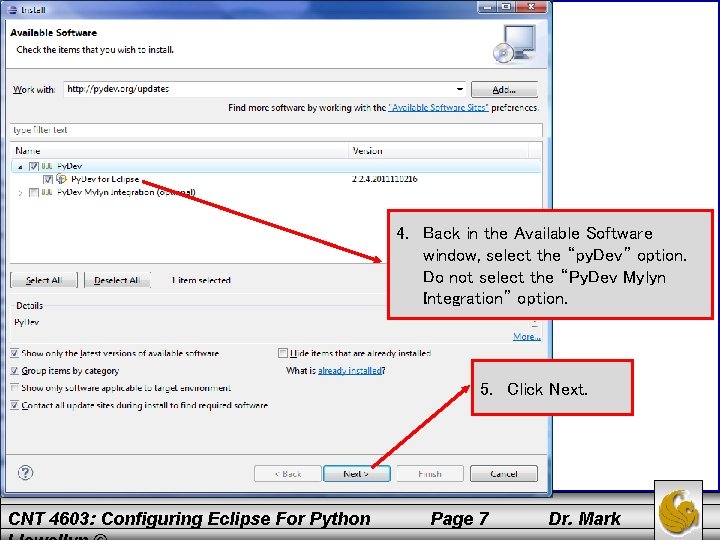Open the already installed link

pos(350,371)
